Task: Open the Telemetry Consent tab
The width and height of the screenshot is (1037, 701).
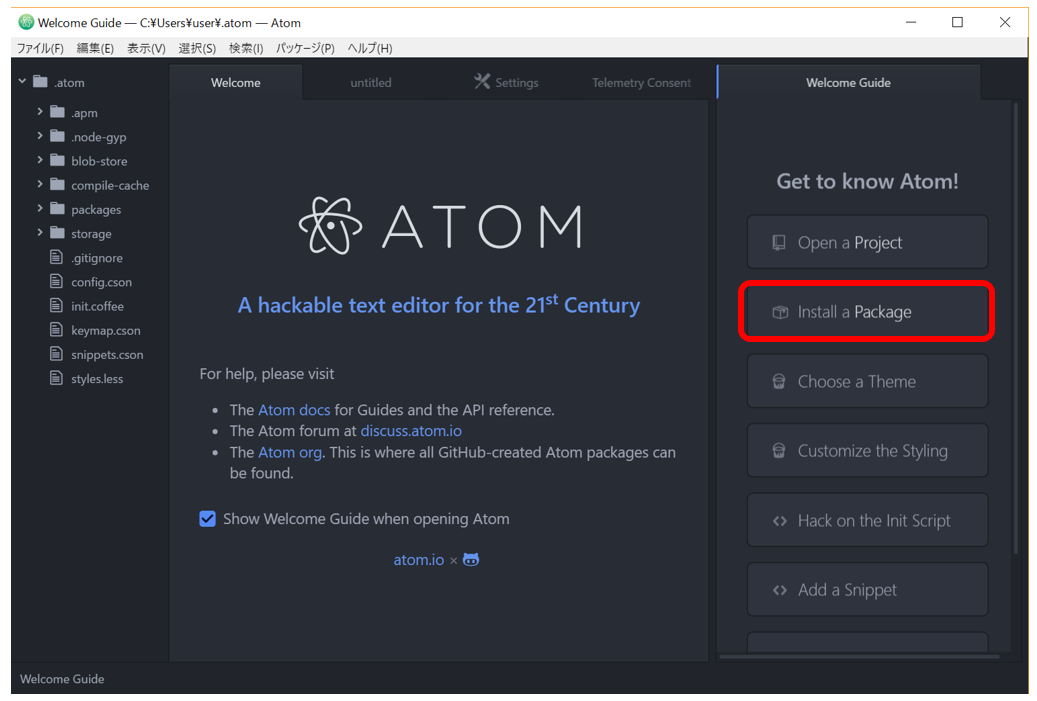Action: pyautogui.click(x=641, y=83)
